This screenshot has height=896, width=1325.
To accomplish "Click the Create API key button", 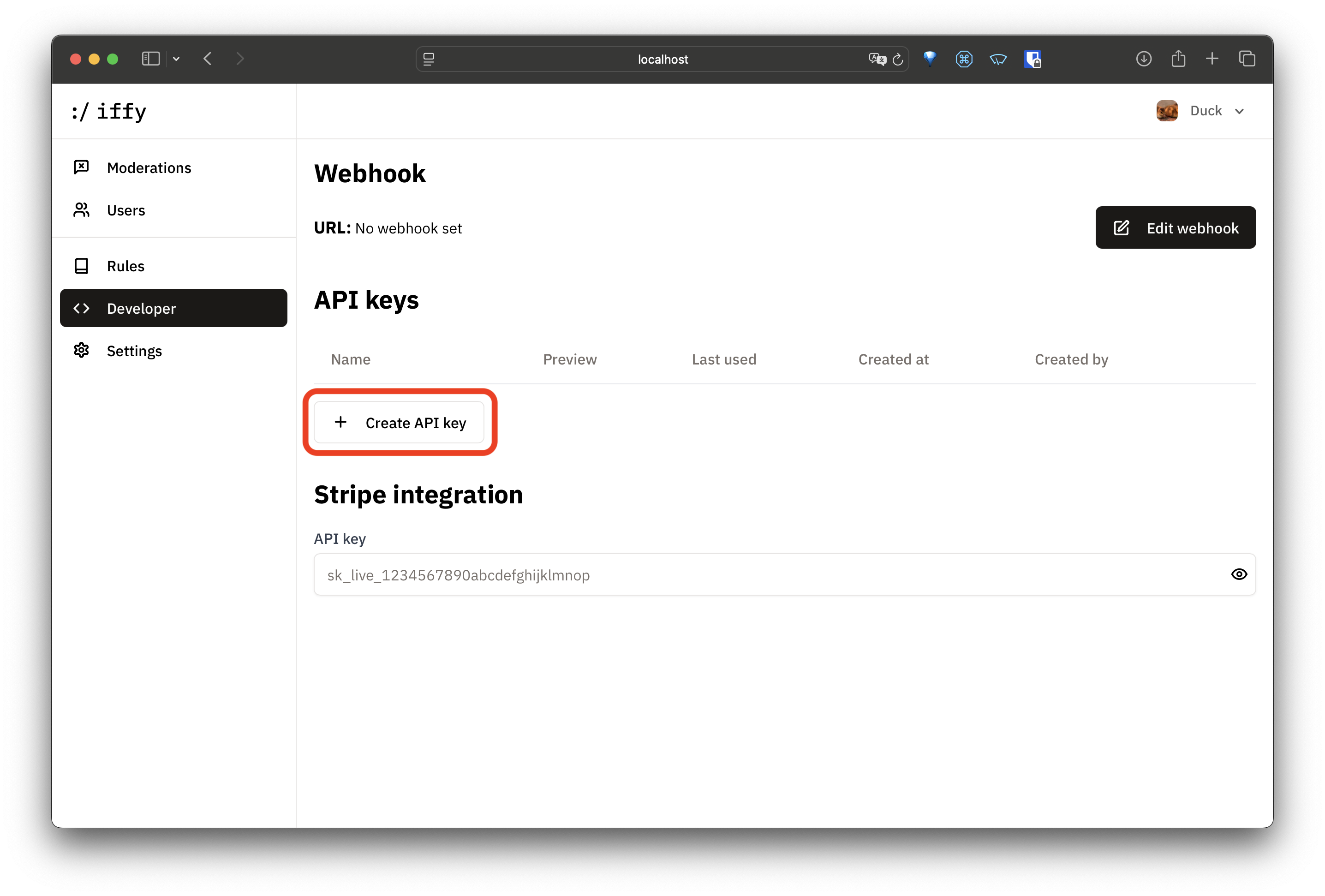I will pyautogui.click(x=400, y=422).
